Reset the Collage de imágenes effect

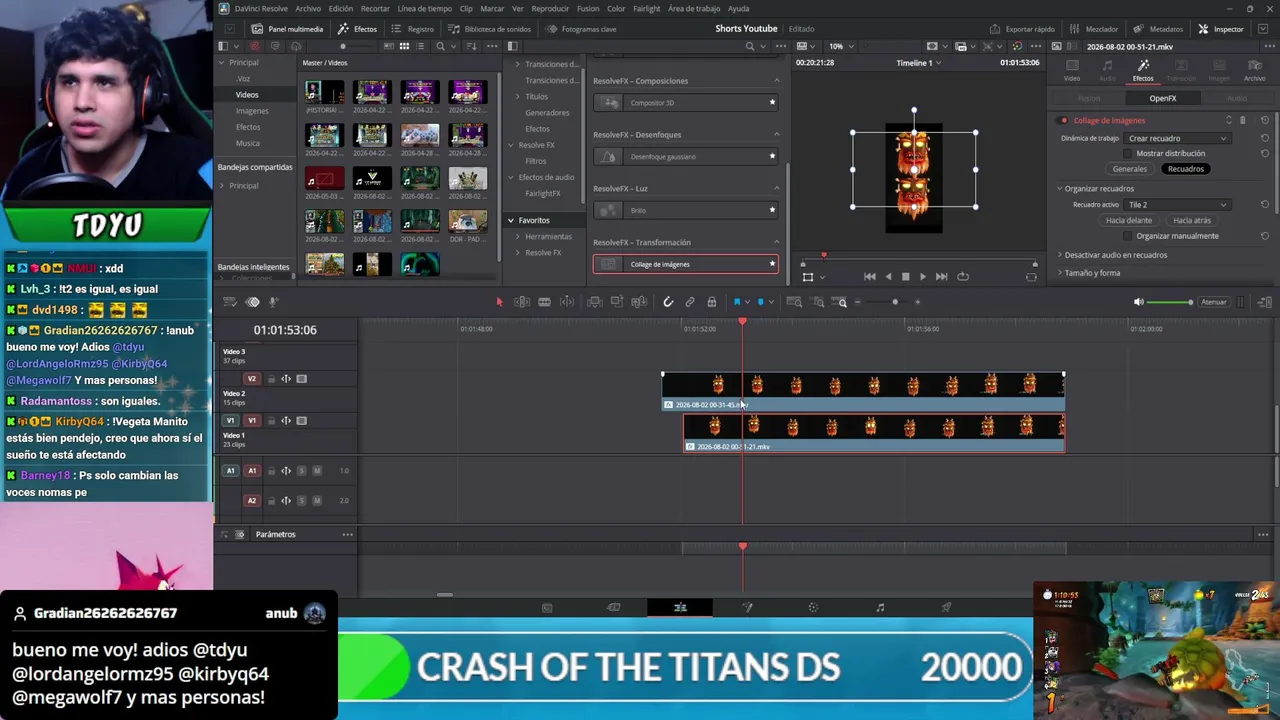(1265, 120)
